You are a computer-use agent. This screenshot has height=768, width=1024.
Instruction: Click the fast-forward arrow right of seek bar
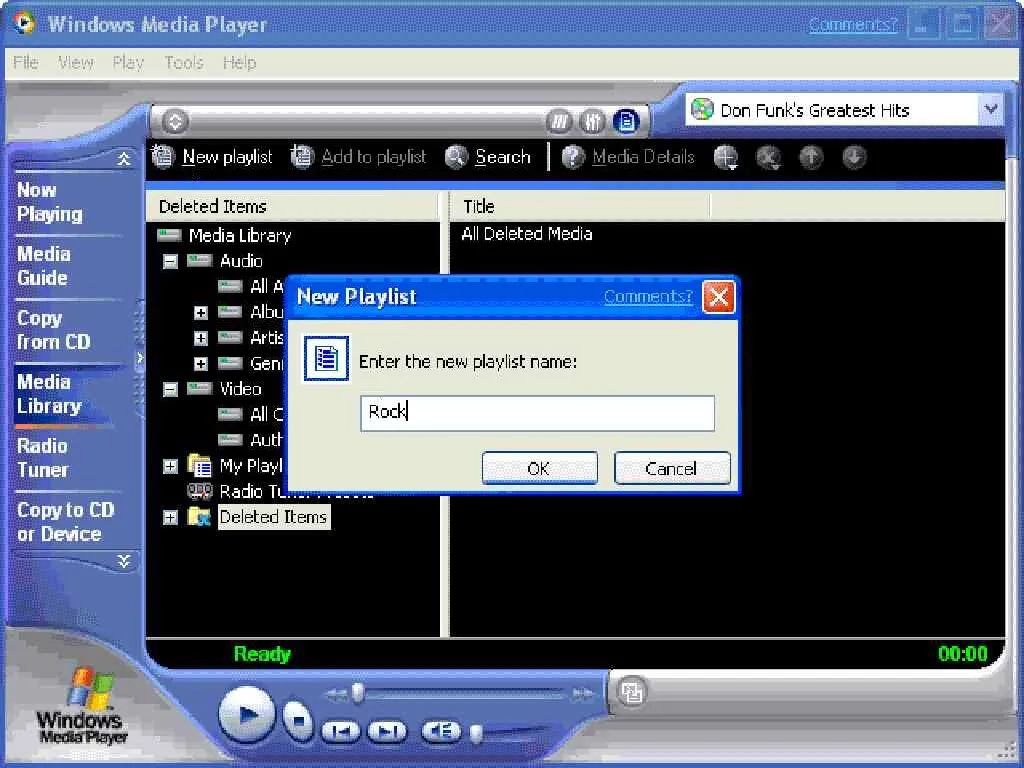(583, 694)
